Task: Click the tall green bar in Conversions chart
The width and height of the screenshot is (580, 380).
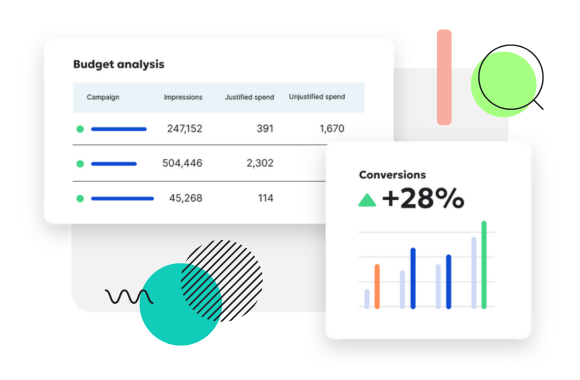Action: point(484,265)
